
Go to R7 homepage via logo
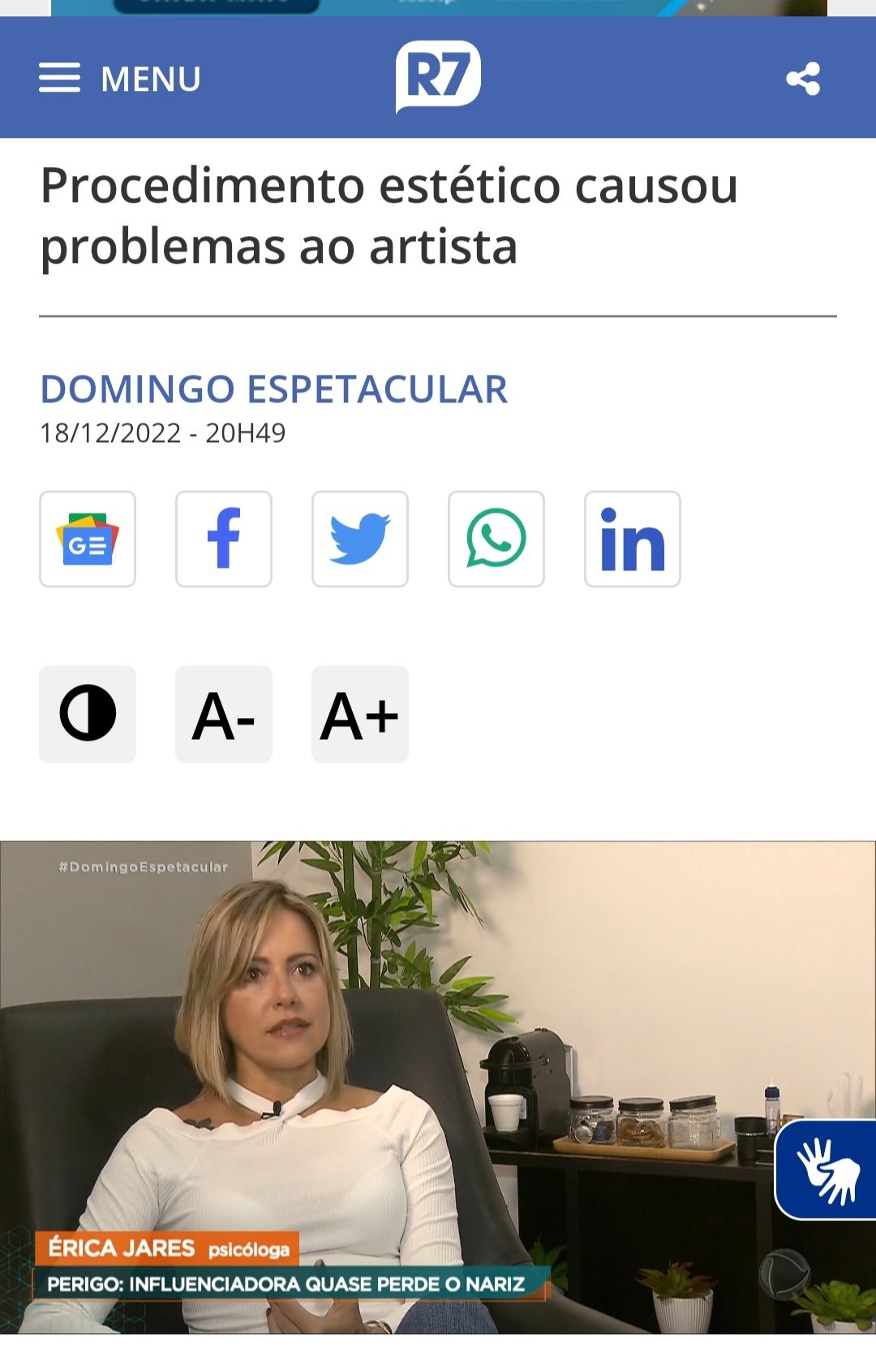click(x=438, y=76)
